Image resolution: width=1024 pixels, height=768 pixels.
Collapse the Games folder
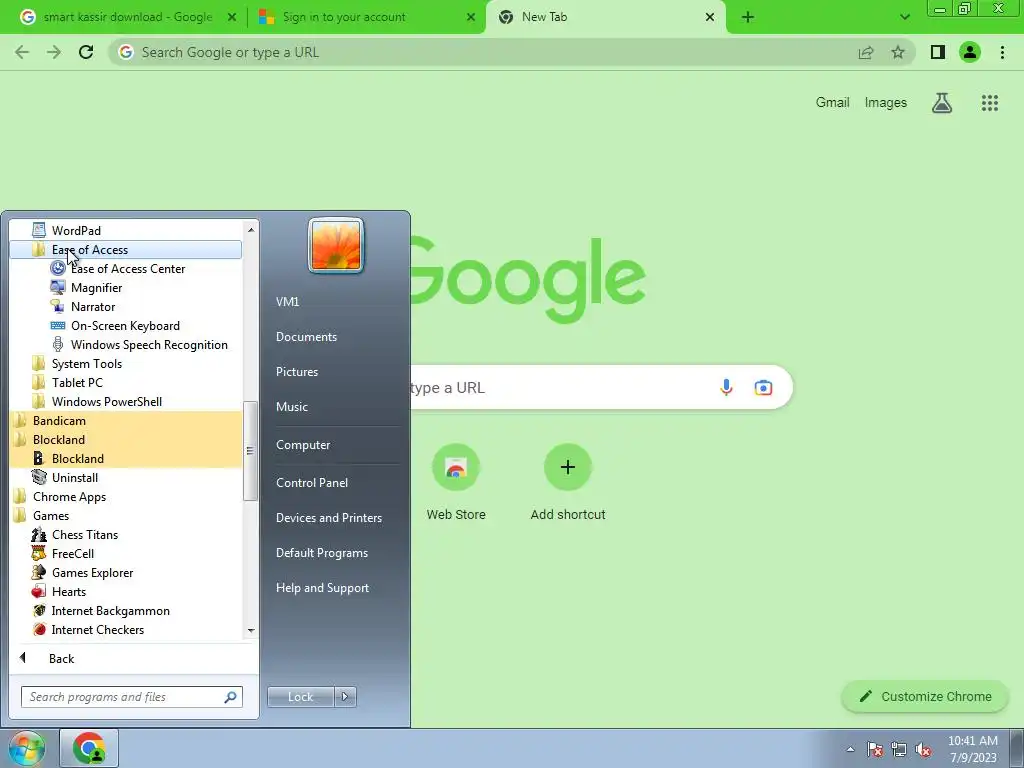point(50,515)
